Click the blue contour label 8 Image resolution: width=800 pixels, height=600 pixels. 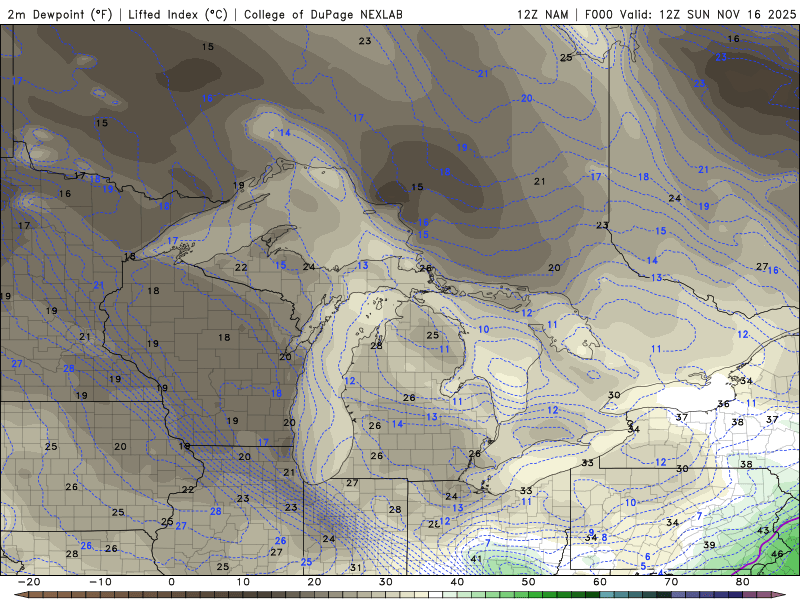(604, 537)
